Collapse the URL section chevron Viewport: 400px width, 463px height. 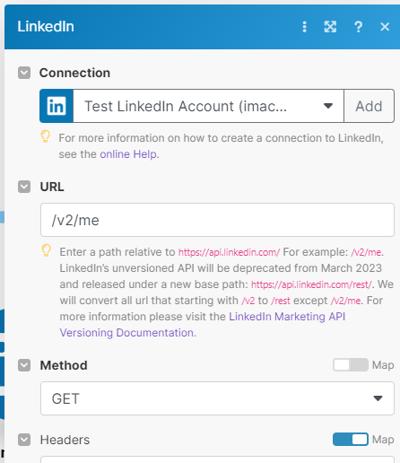coord(24,187)
